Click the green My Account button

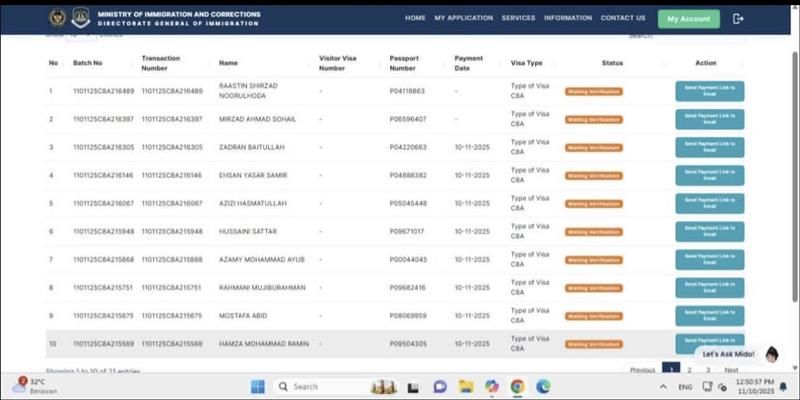688,18
